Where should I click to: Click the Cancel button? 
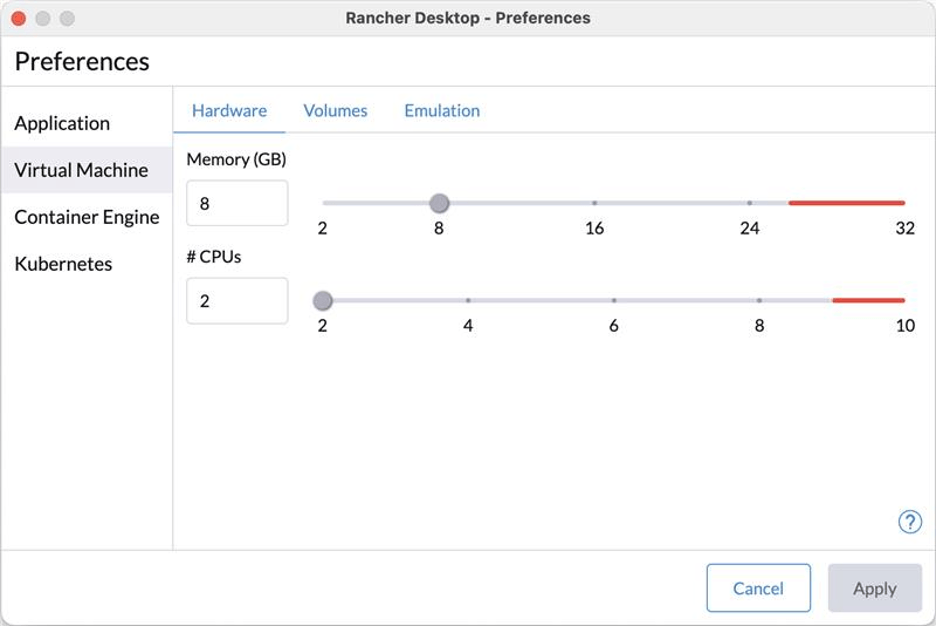(758, 588)
